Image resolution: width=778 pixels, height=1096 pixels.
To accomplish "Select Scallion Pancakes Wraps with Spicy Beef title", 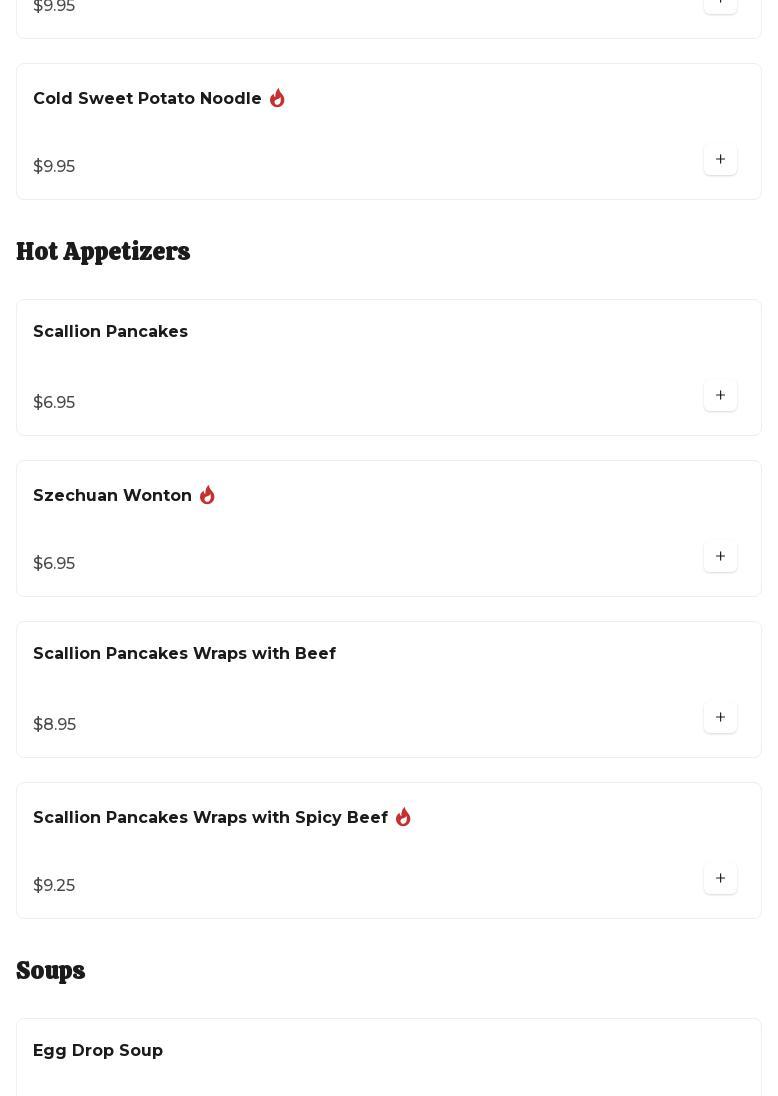I will pyautogui.click(x=210, y=817).
